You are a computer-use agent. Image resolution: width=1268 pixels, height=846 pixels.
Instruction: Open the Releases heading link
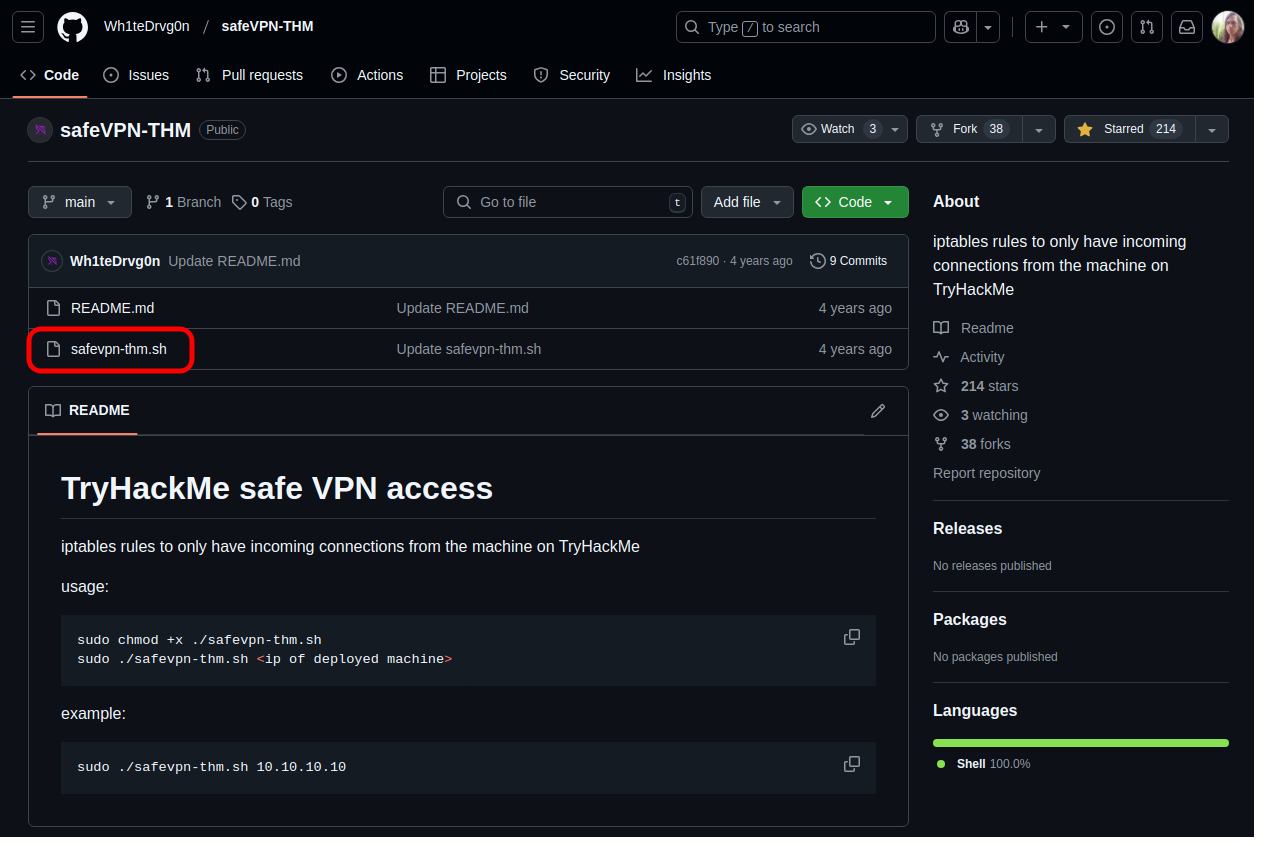(967, 528)
